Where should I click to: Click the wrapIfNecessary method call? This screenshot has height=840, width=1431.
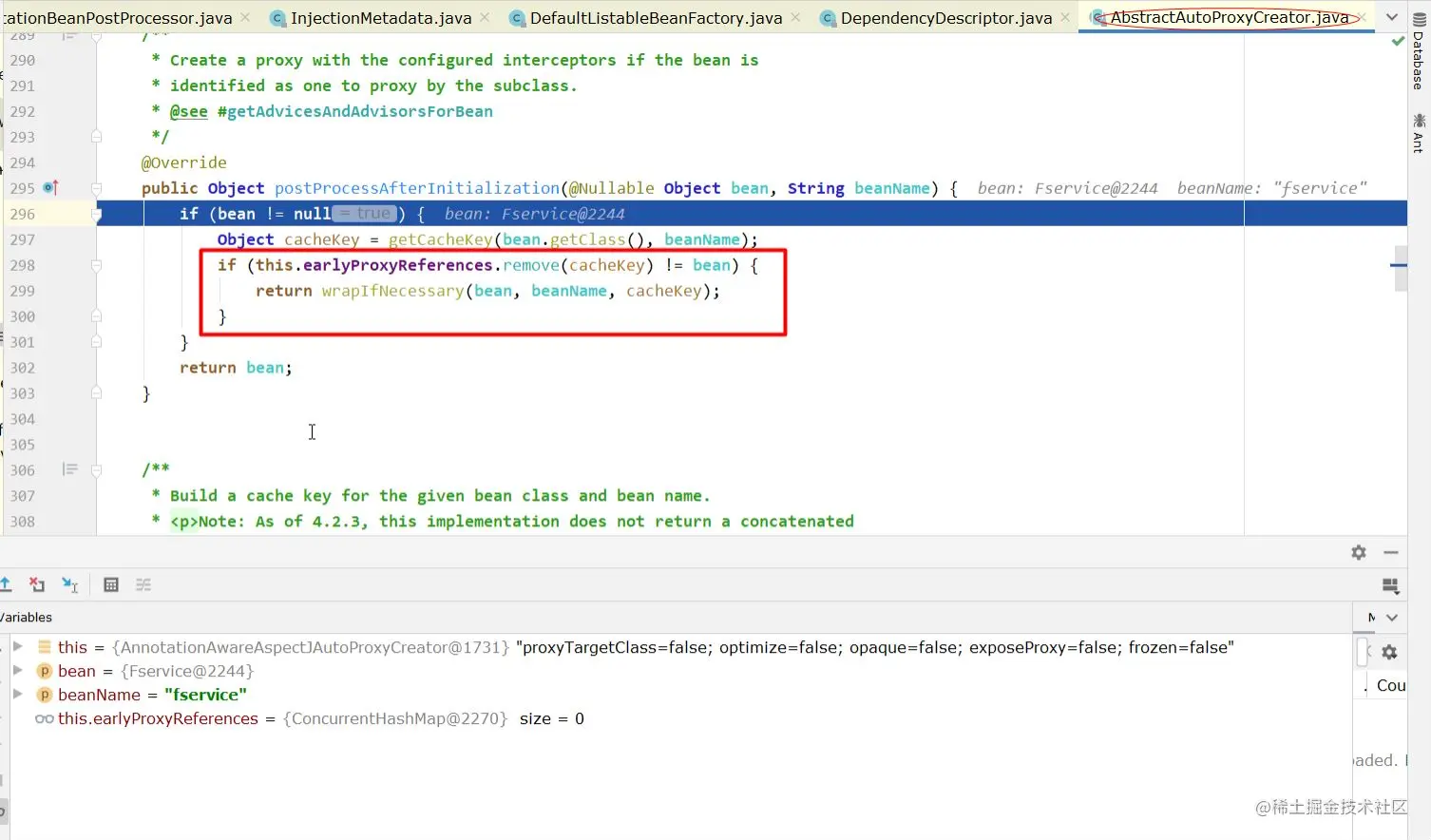coord(392,291)
